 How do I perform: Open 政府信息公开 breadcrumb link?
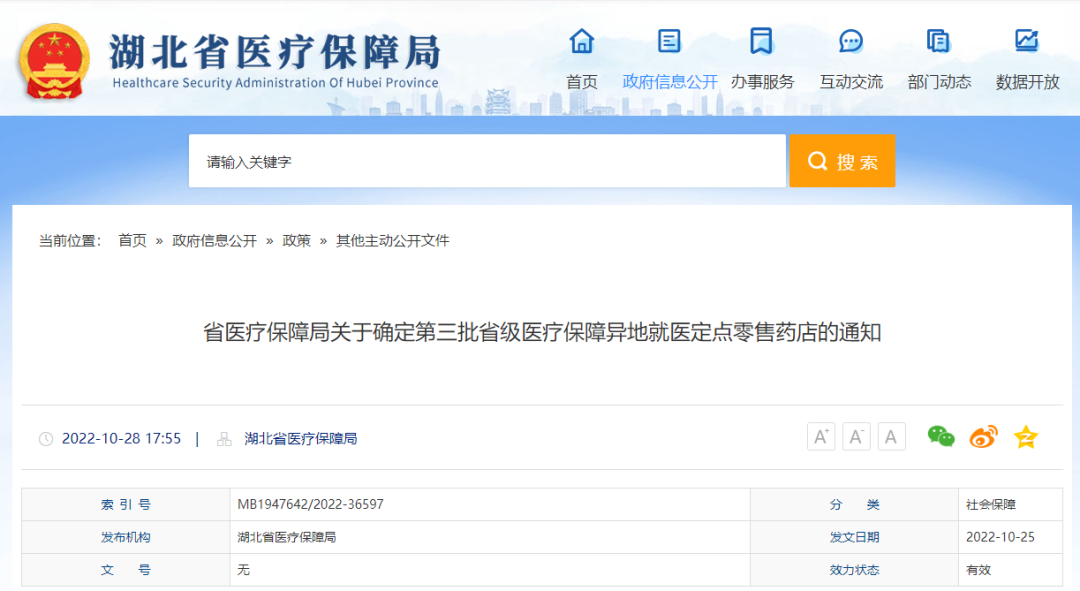click(x=214, y=240)
